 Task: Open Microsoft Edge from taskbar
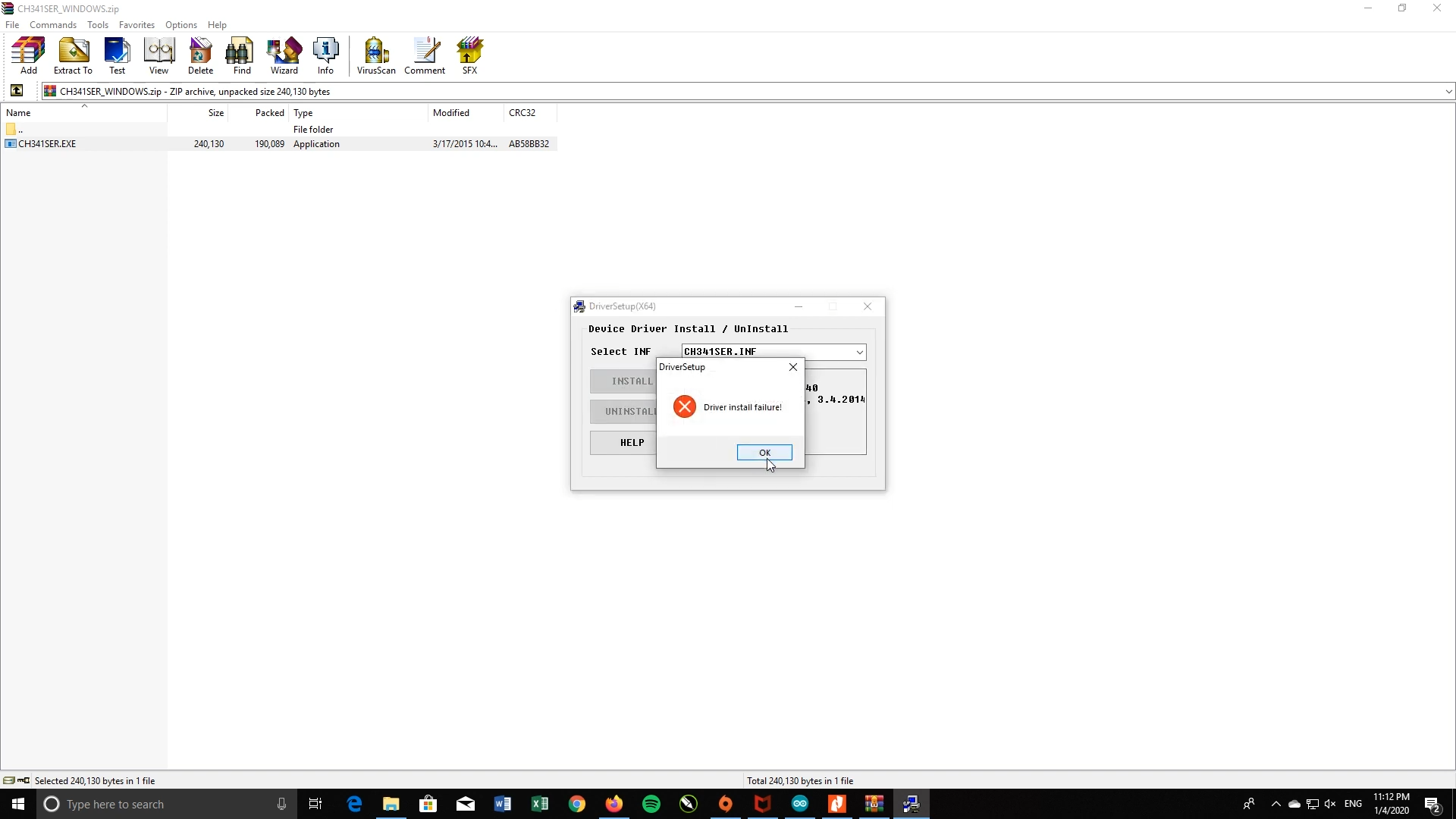[x=354, y=804]
